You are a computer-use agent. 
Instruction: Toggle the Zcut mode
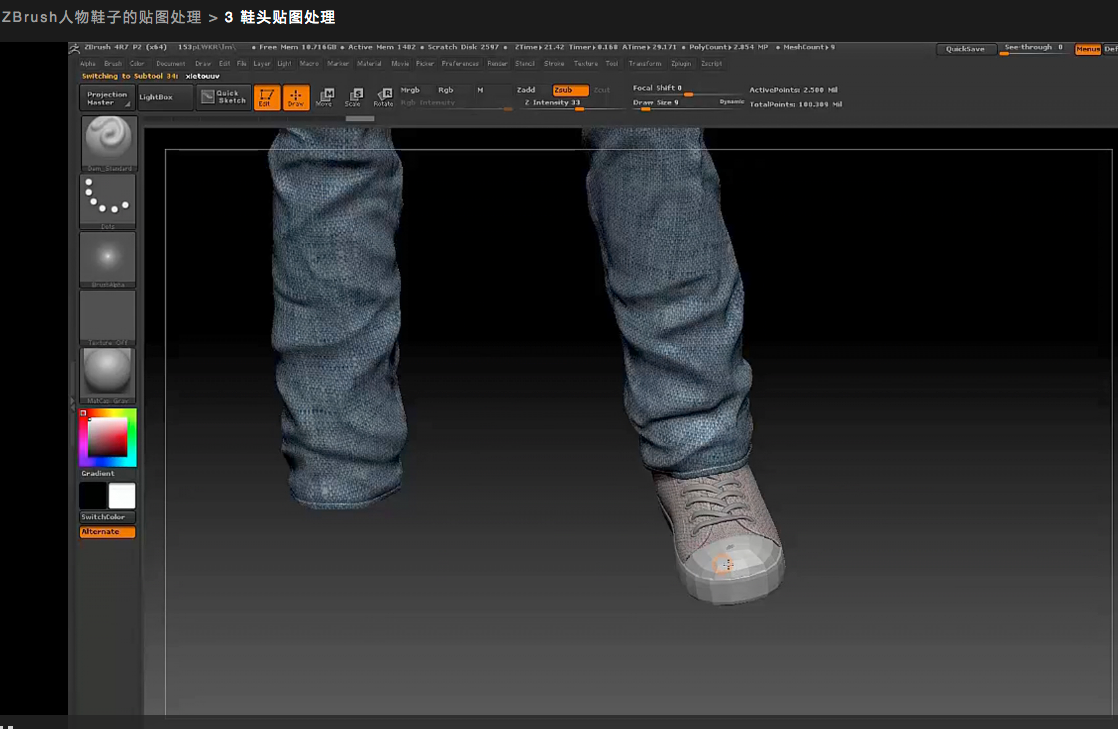[602, 90]
